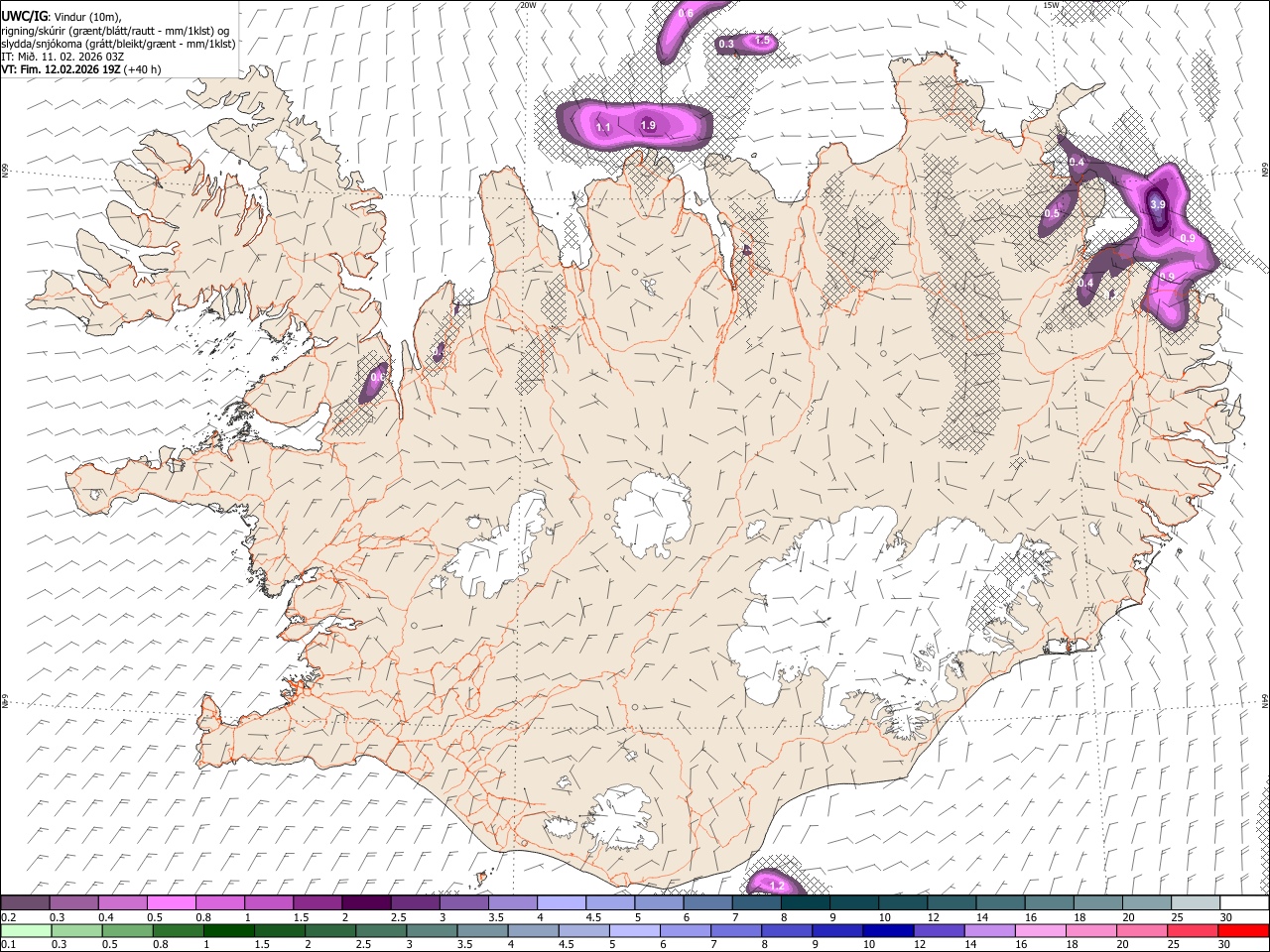Click the 'VT: Fim. 12.02.2026 19Z' valid time

61,69
